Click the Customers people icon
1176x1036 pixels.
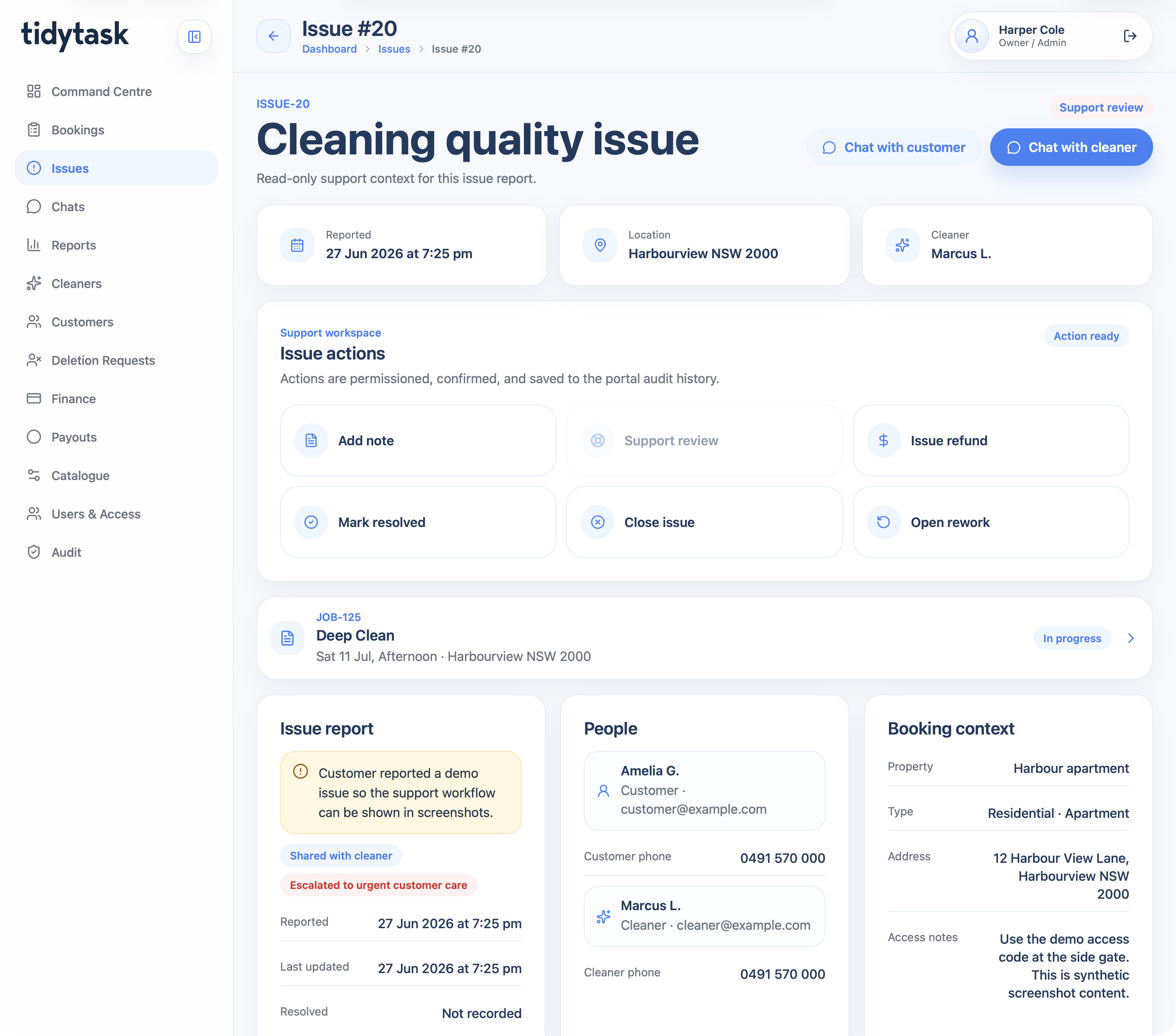pyautogui.click(x=34, y=322)
